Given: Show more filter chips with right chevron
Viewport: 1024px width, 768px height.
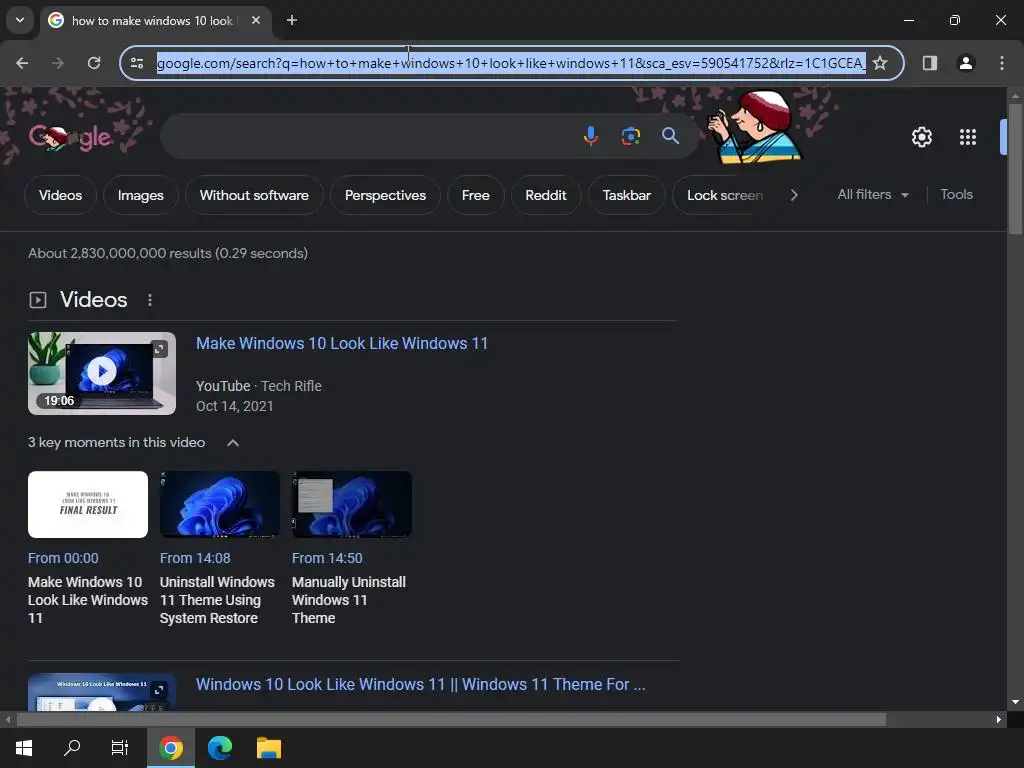Looking at the screenshot, I should tap(793, 195).
